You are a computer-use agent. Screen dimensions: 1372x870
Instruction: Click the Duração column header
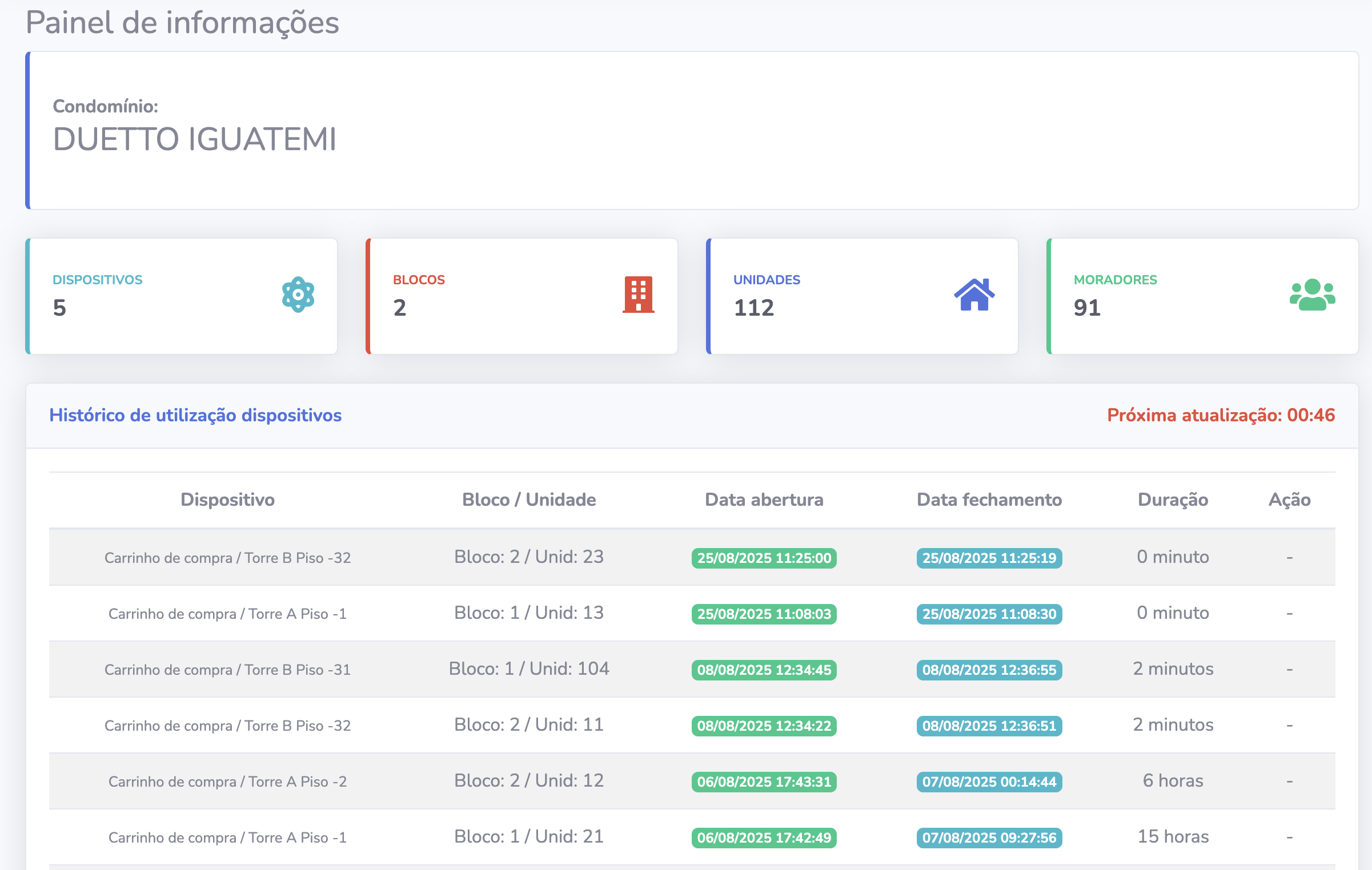coord(1173,500)
